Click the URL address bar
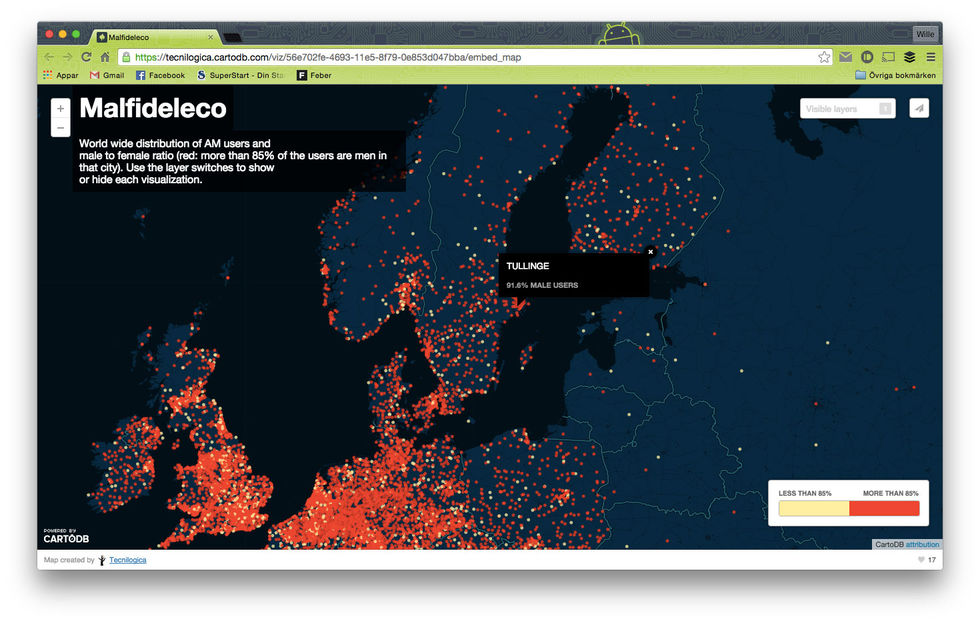This screenshot has height=623, width=980. coord(470,57)
